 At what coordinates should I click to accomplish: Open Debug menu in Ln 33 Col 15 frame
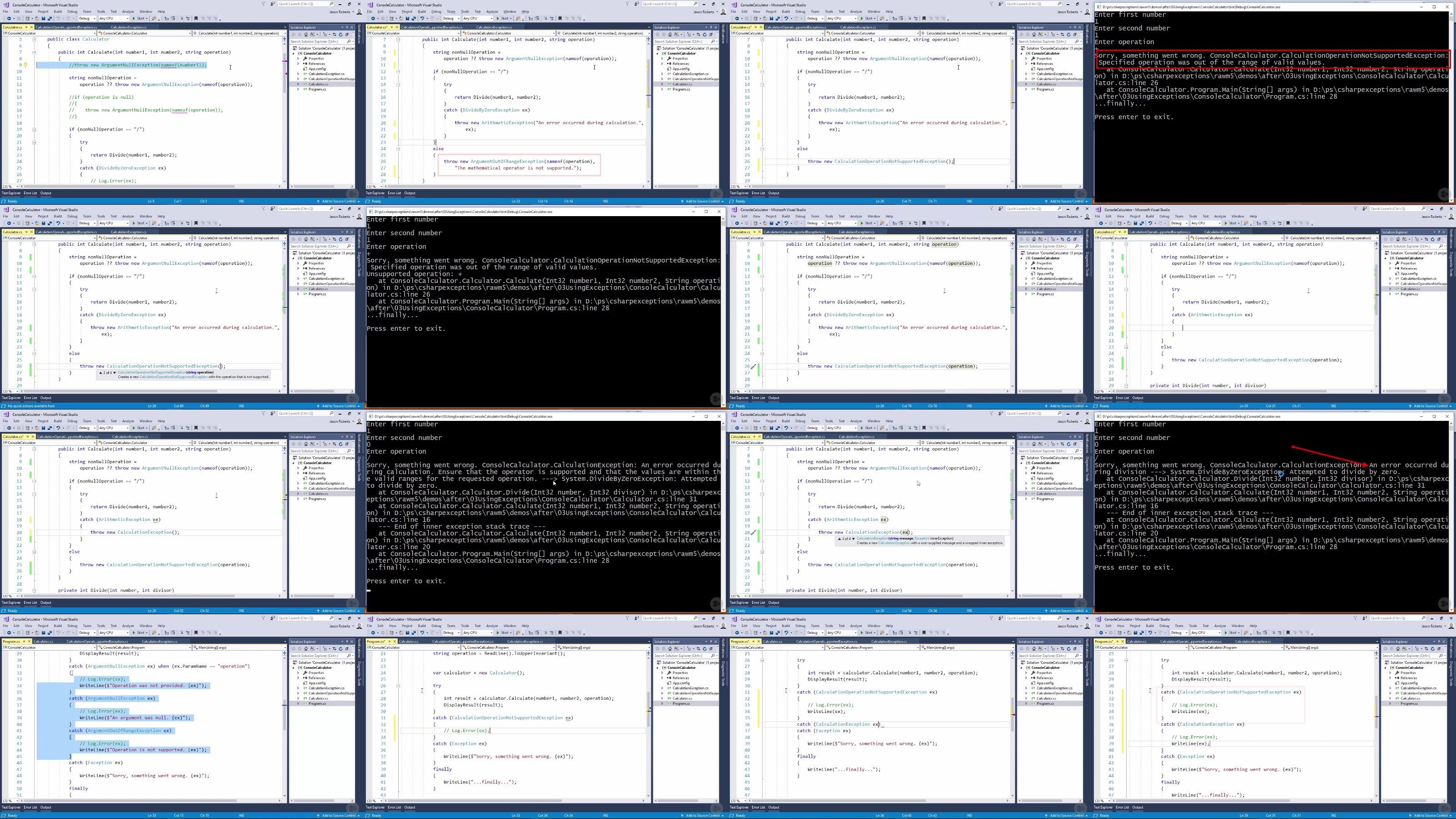tap(72, 626)
